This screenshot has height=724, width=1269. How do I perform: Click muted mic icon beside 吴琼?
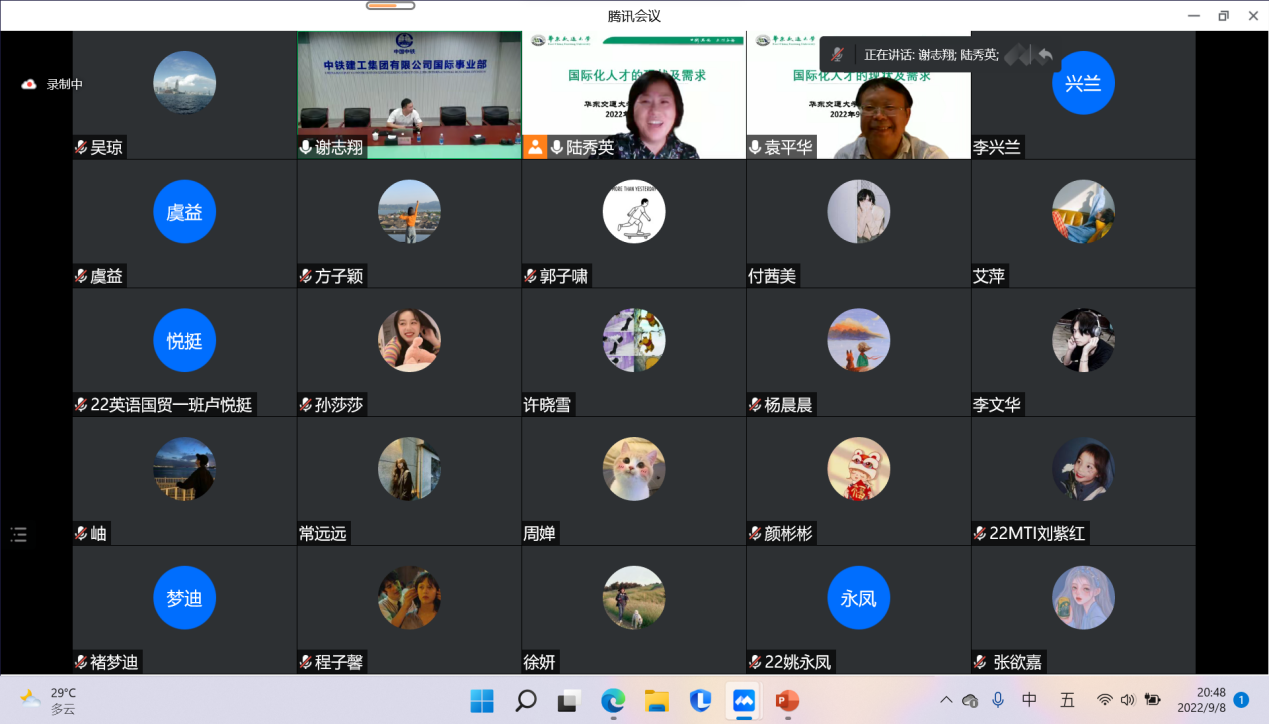[81, 148]
